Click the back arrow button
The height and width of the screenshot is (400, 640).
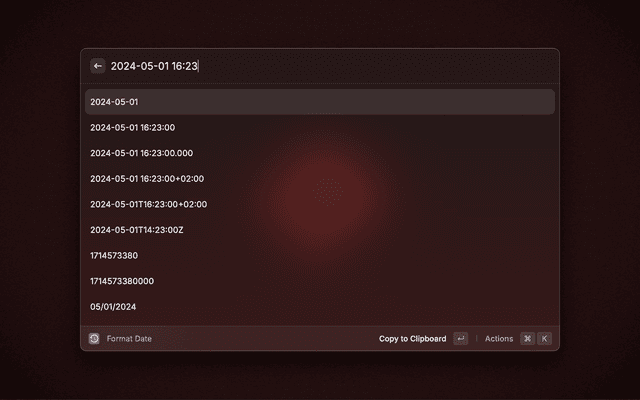[x=98, y=66]
